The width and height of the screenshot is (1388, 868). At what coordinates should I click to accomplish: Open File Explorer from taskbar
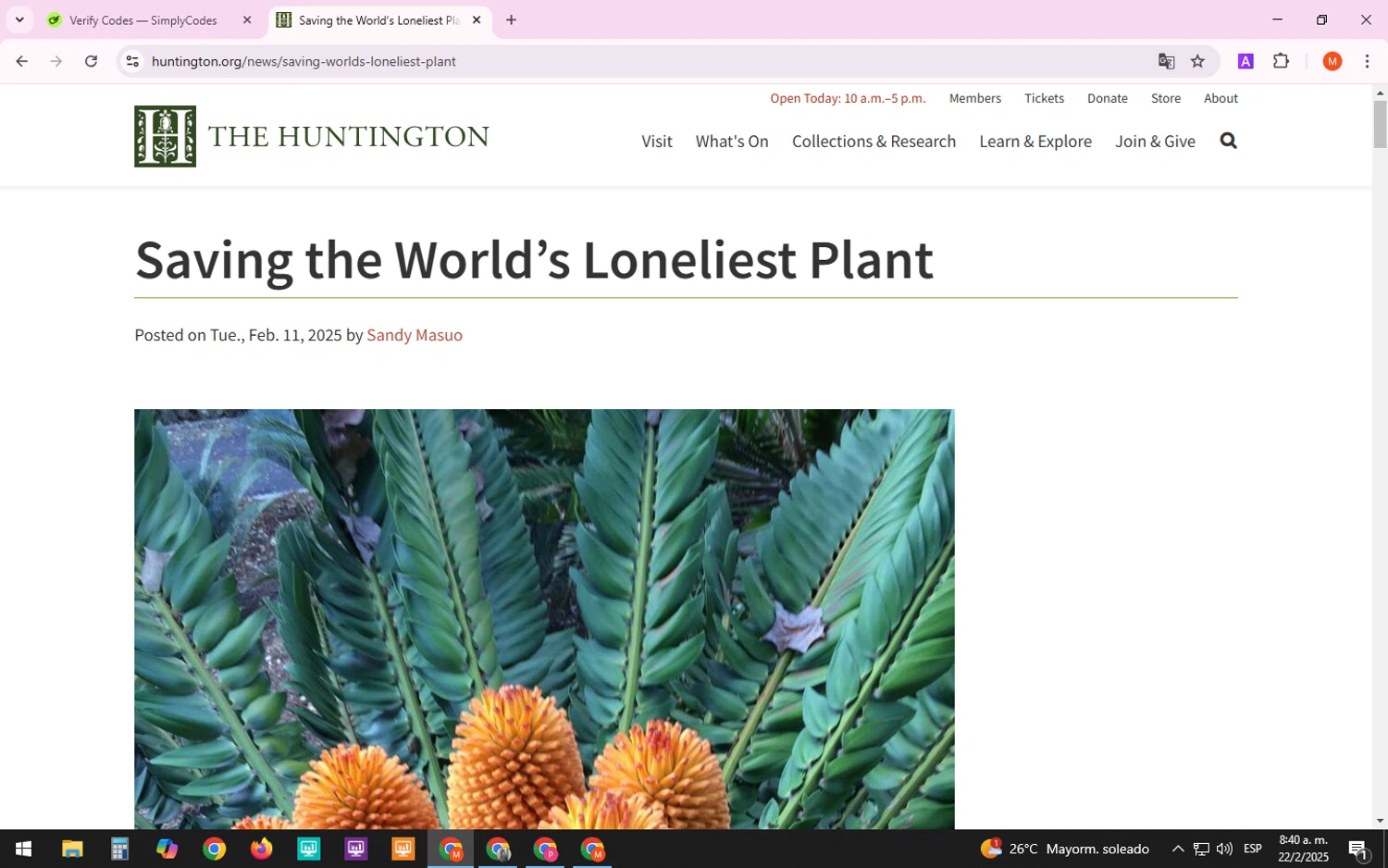pyautogui.click(x=72, y=849)
